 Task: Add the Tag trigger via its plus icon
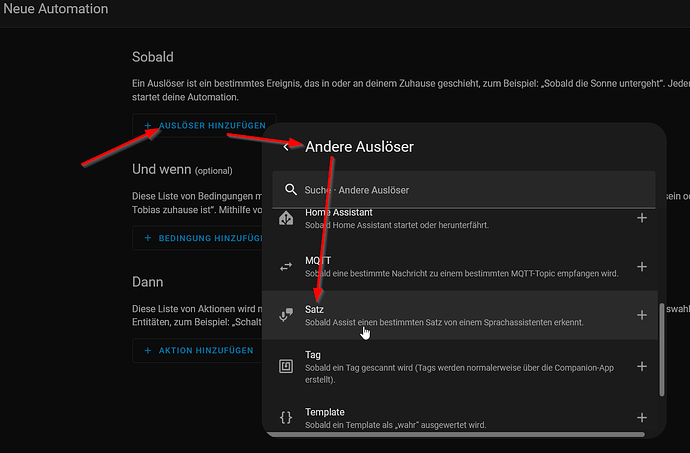pyautogui.click(x=642, y=366)
